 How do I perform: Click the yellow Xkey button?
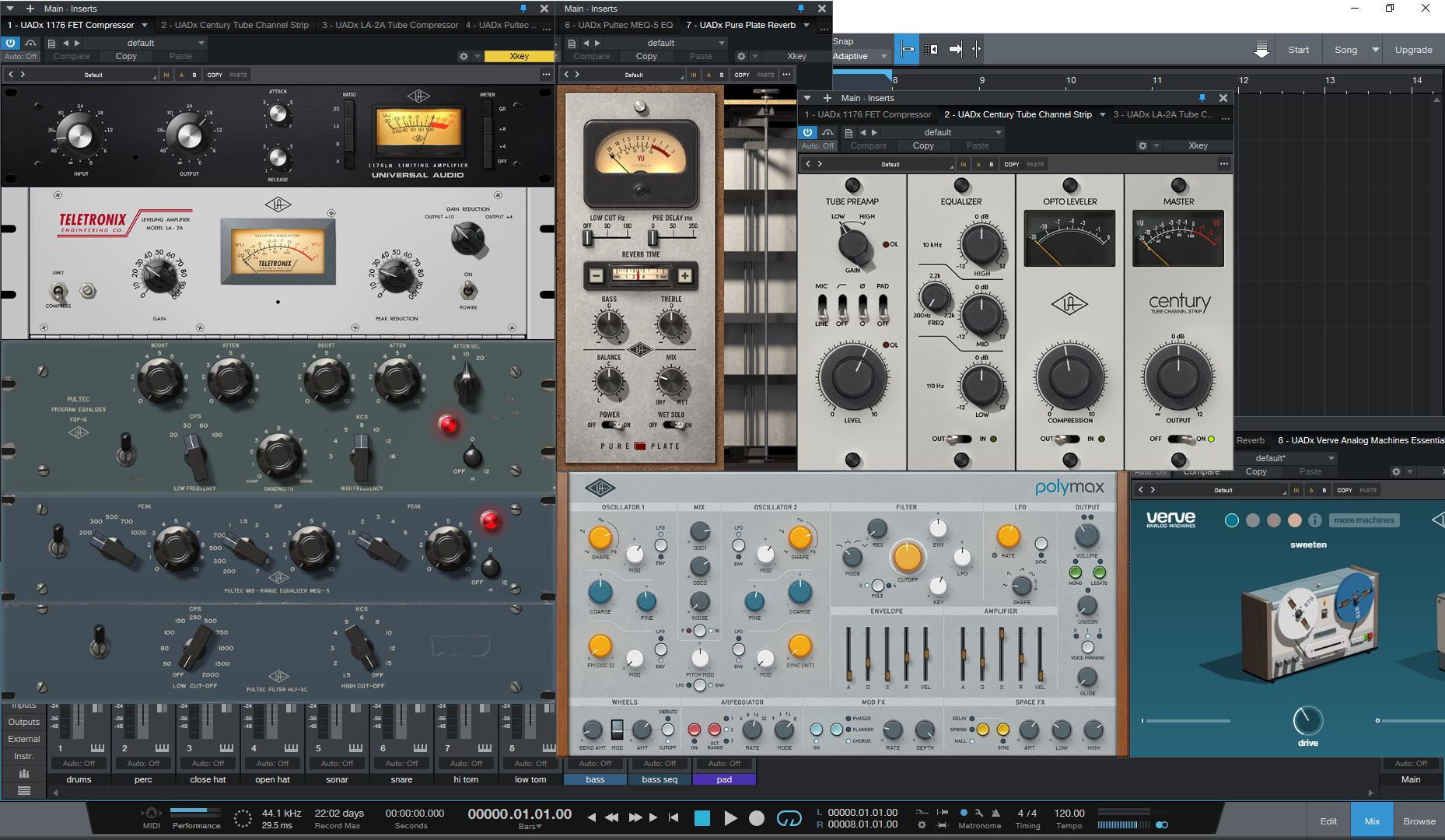(520, 56)
